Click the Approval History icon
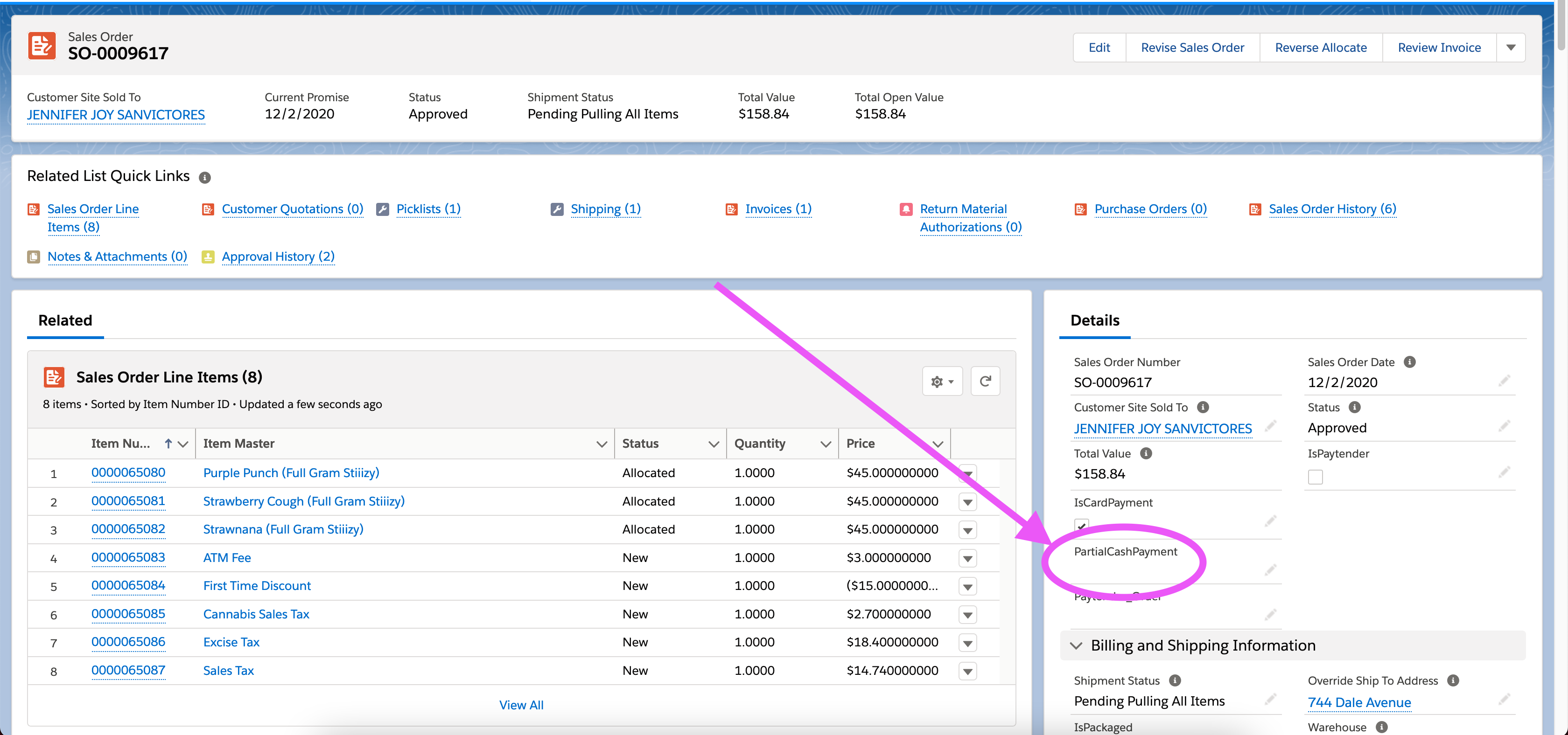The image size is (1568, 735). (x=208, y=257)
